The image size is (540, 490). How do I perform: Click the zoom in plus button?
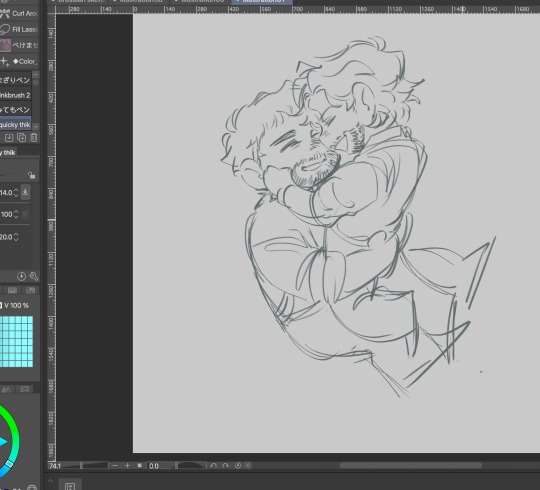point(127,466)
